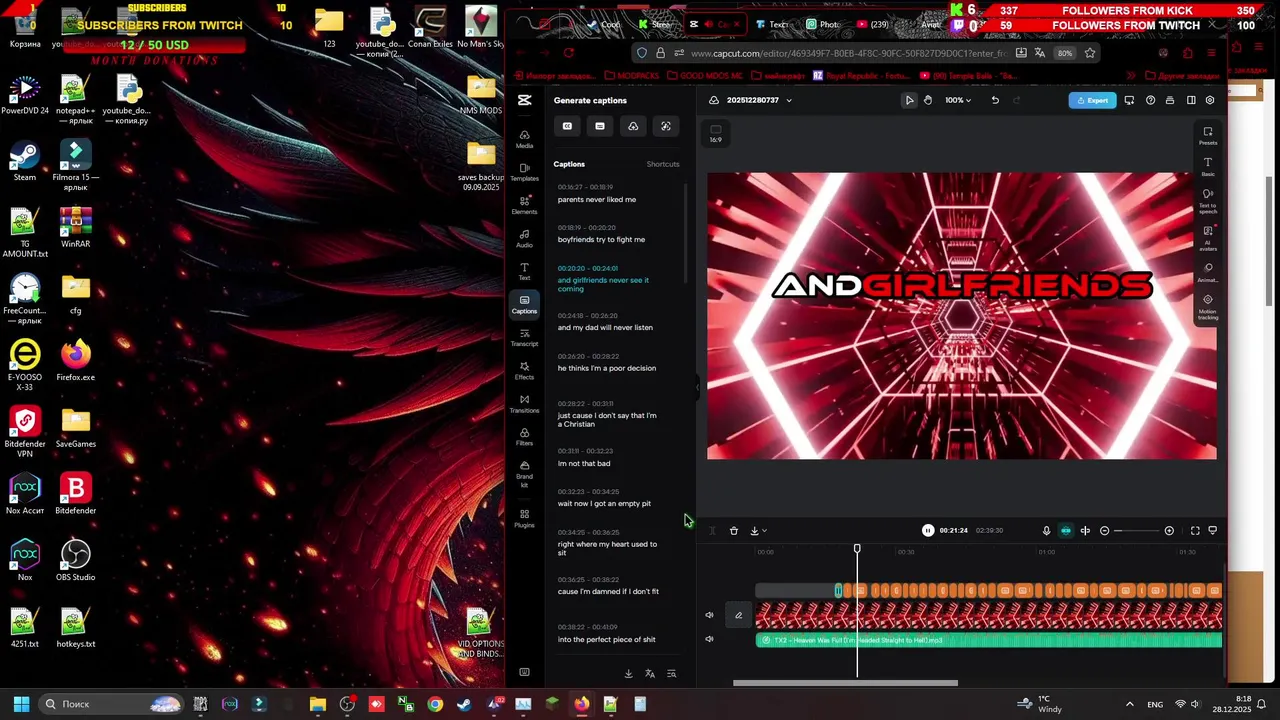This screenshot has height=720, width=1280.
Task: Mute the TX2 audio track
Action: pos(710,640)
